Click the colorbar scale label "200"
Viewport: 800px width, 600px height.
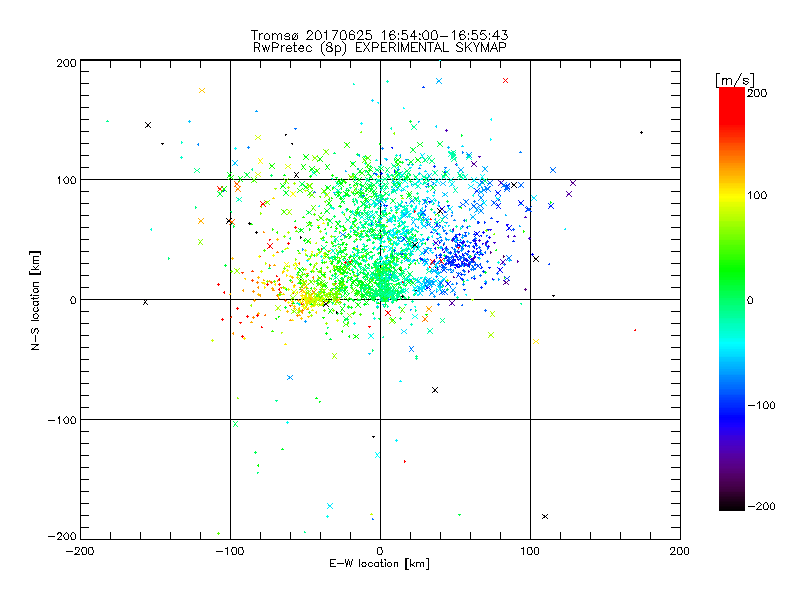(x=757, y=93)
